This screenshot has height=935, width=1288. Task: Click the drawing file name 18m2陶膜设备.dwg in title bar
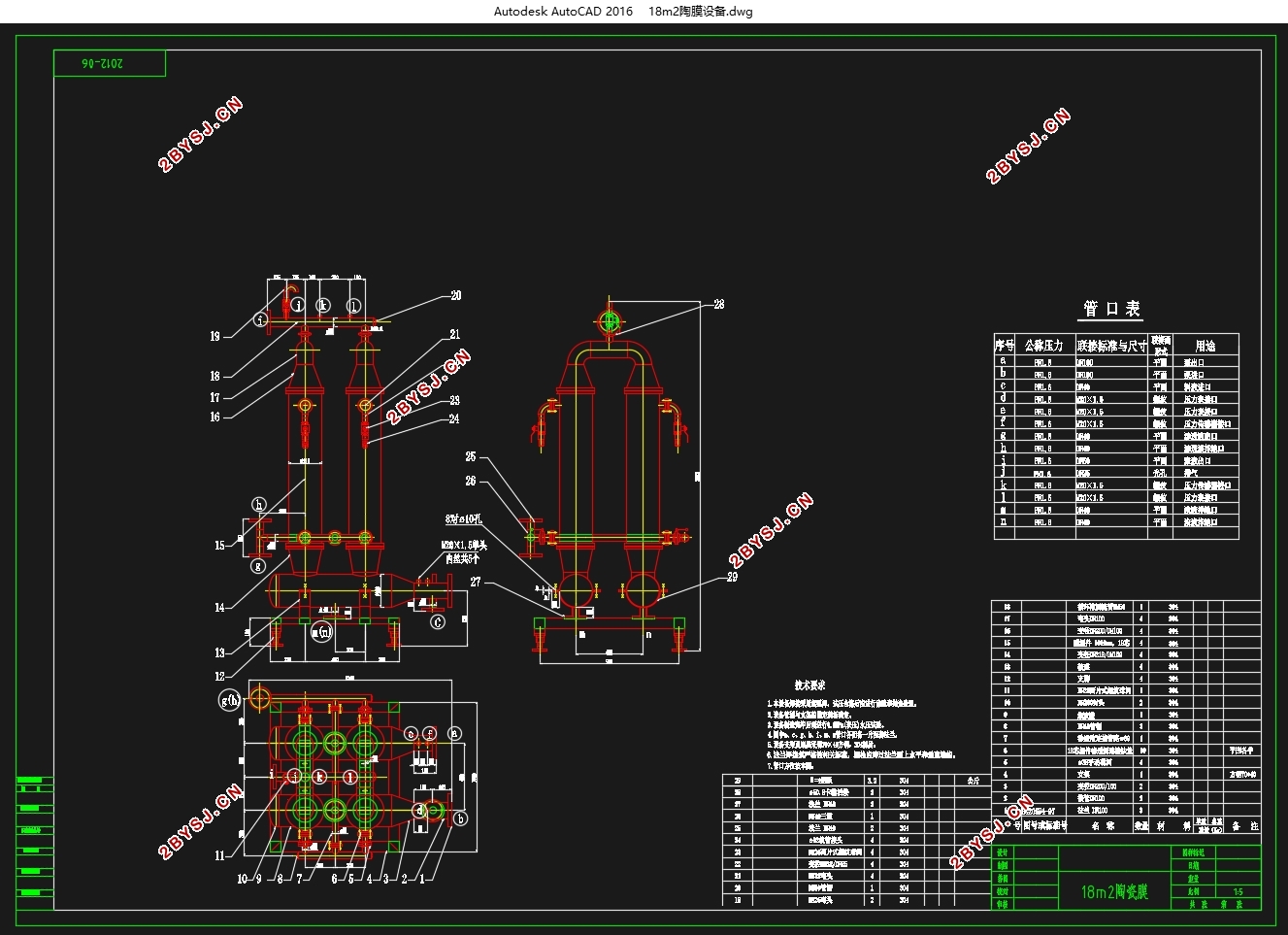tap(700, 12)
